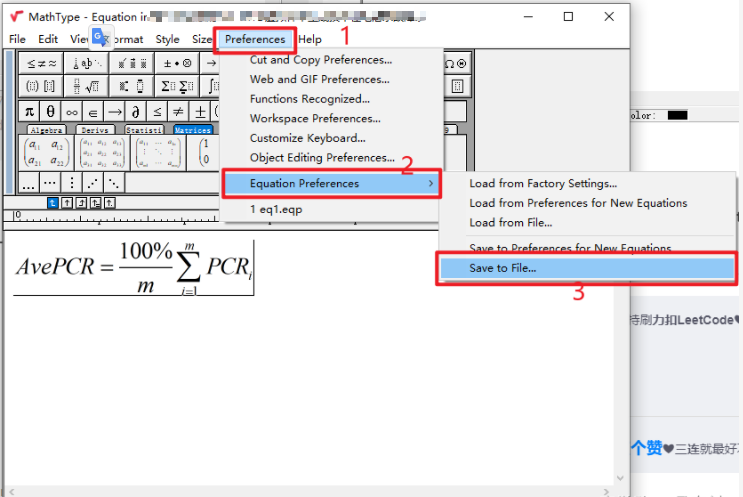Switch to the Statistics tab
Viewport: 743px width, 497px height.
144,130
